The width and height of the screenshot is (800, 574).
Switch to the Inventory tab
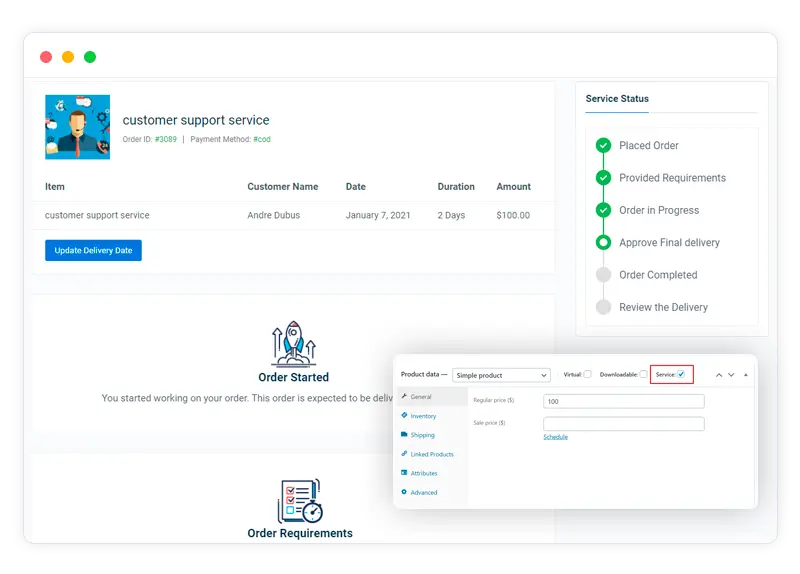pyautogui.click(x=423, y=416)
